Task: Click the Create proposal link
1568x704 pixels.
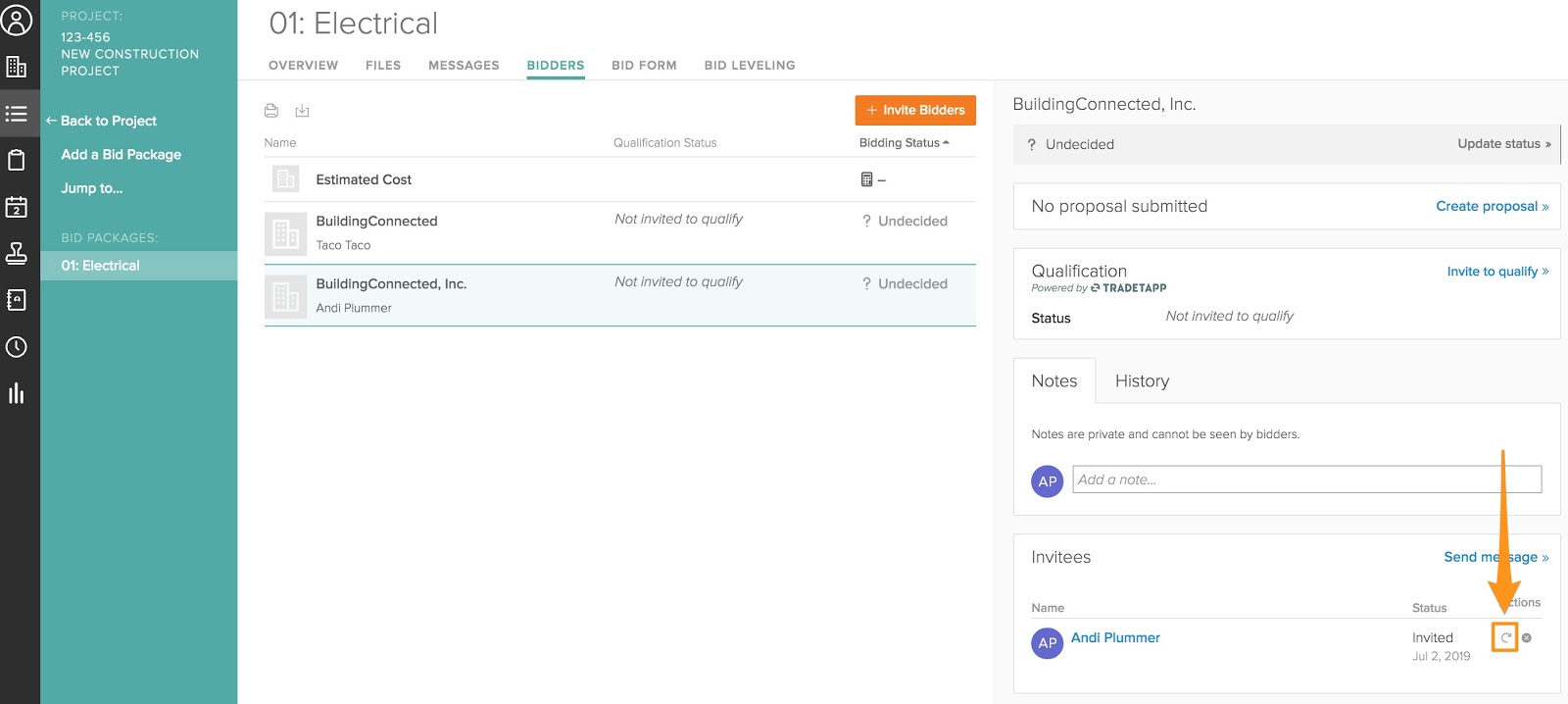Action: click(x=1492, y=206)
